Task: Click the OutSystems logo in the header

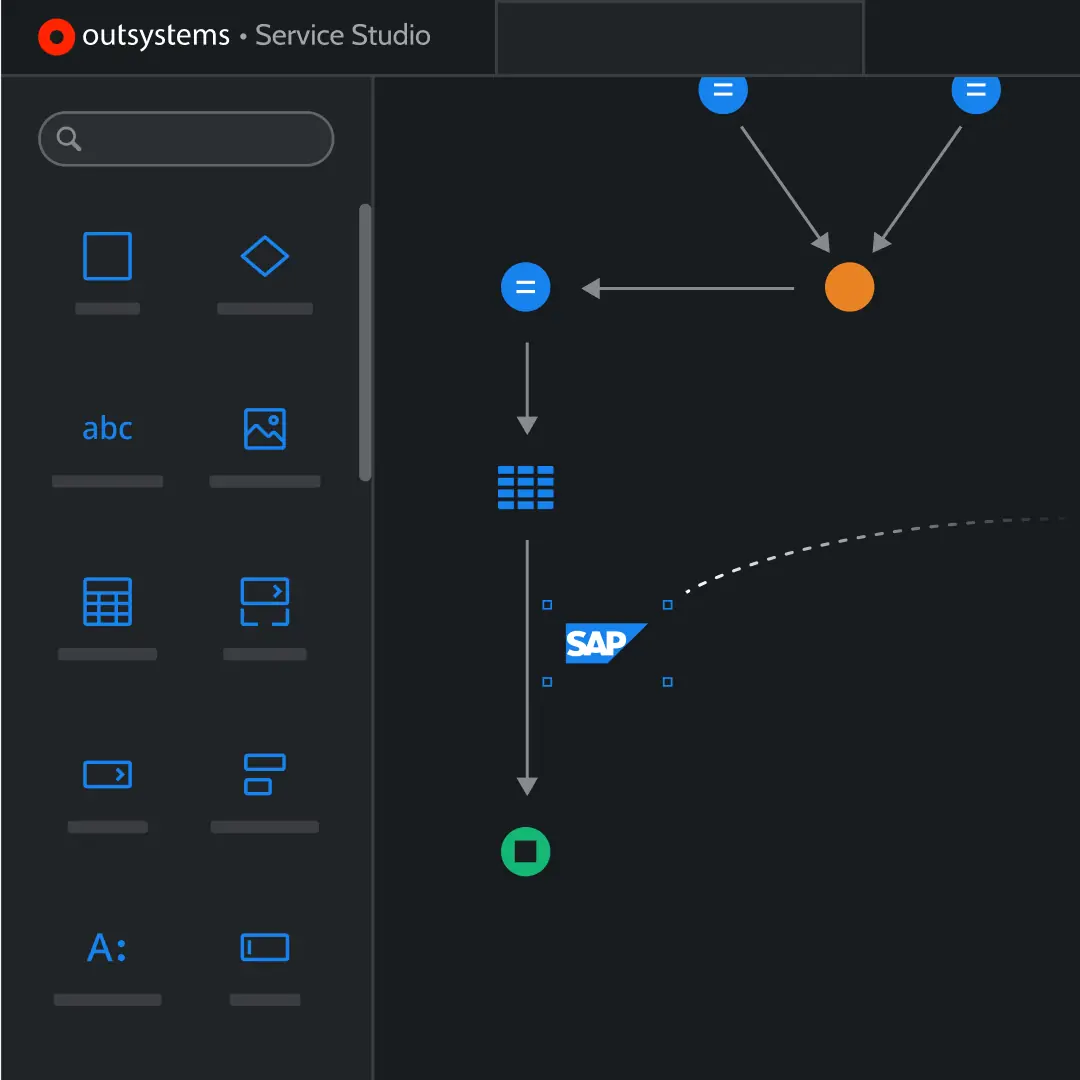Action: coord(56,36)
